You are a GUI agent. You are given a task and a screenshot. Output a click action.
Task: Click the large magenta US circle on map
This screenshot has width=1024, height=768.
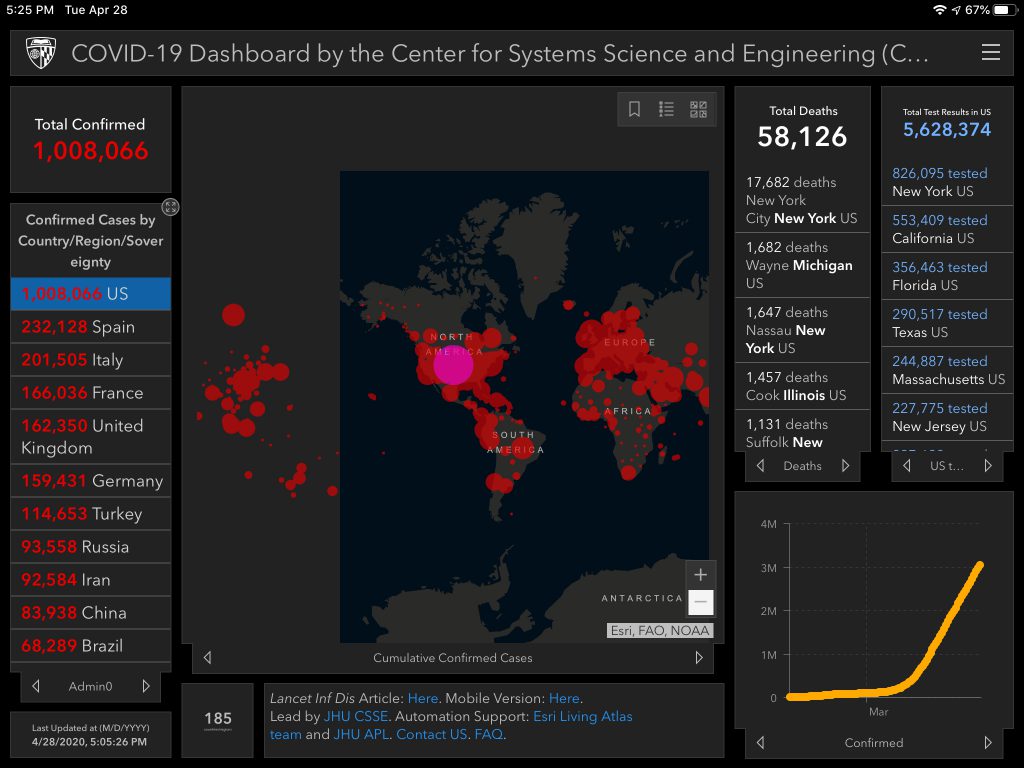coord(453,365)
